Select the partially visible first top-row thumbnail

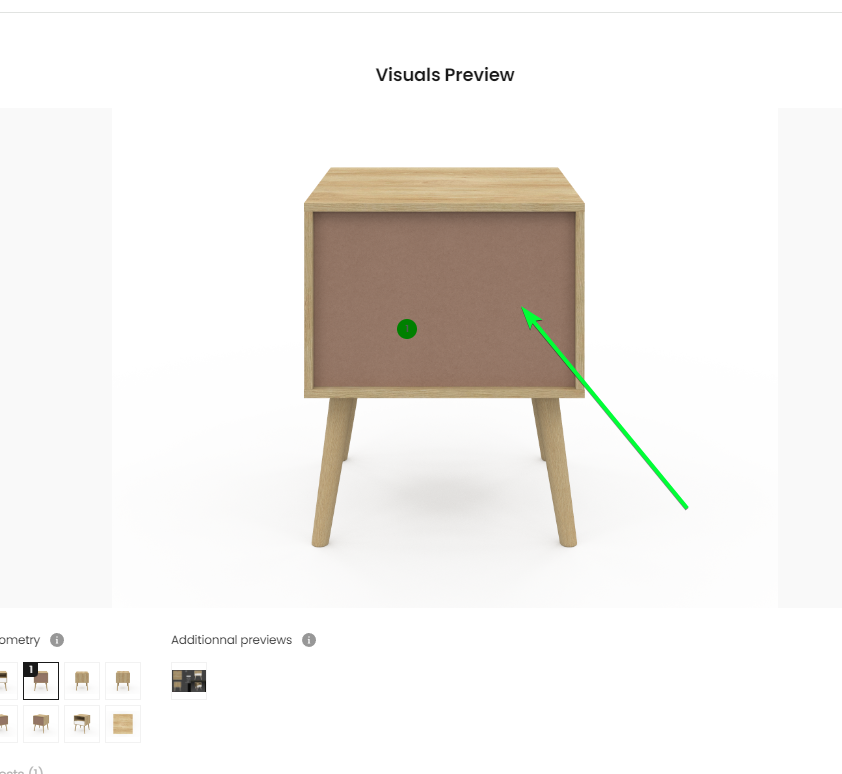coord(7,681)
